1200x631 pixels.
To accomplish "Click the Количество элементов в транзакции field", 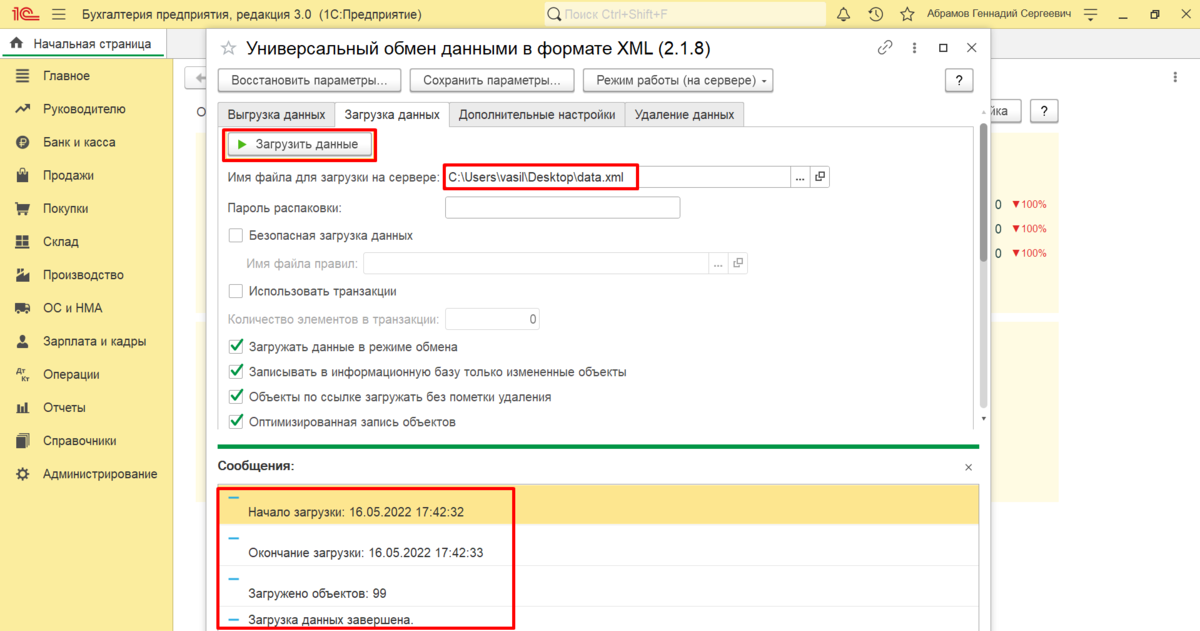I will point(493,320).
